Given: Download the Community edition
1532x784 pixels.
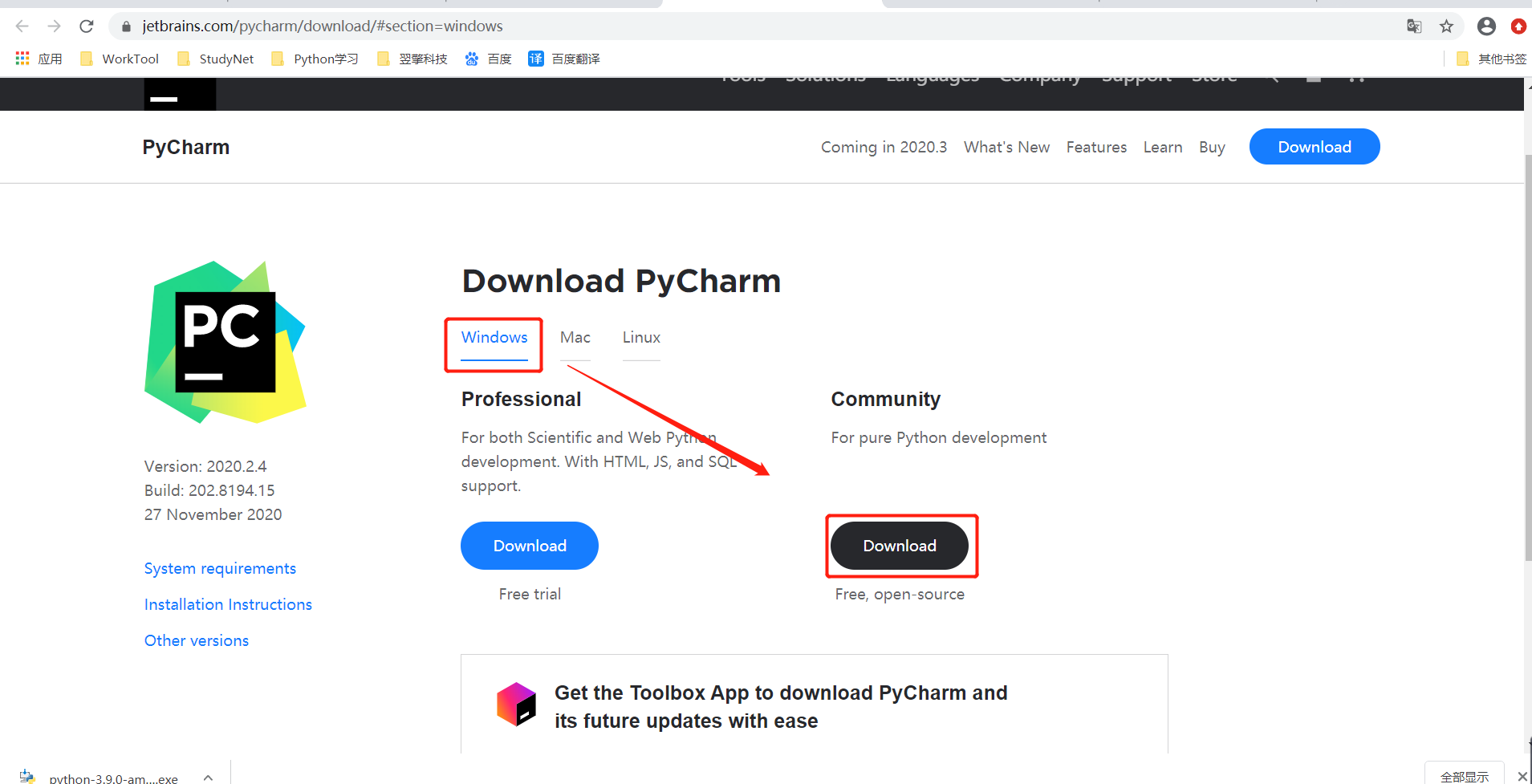Looking at the screenshot, I should (x=900, y=546).
